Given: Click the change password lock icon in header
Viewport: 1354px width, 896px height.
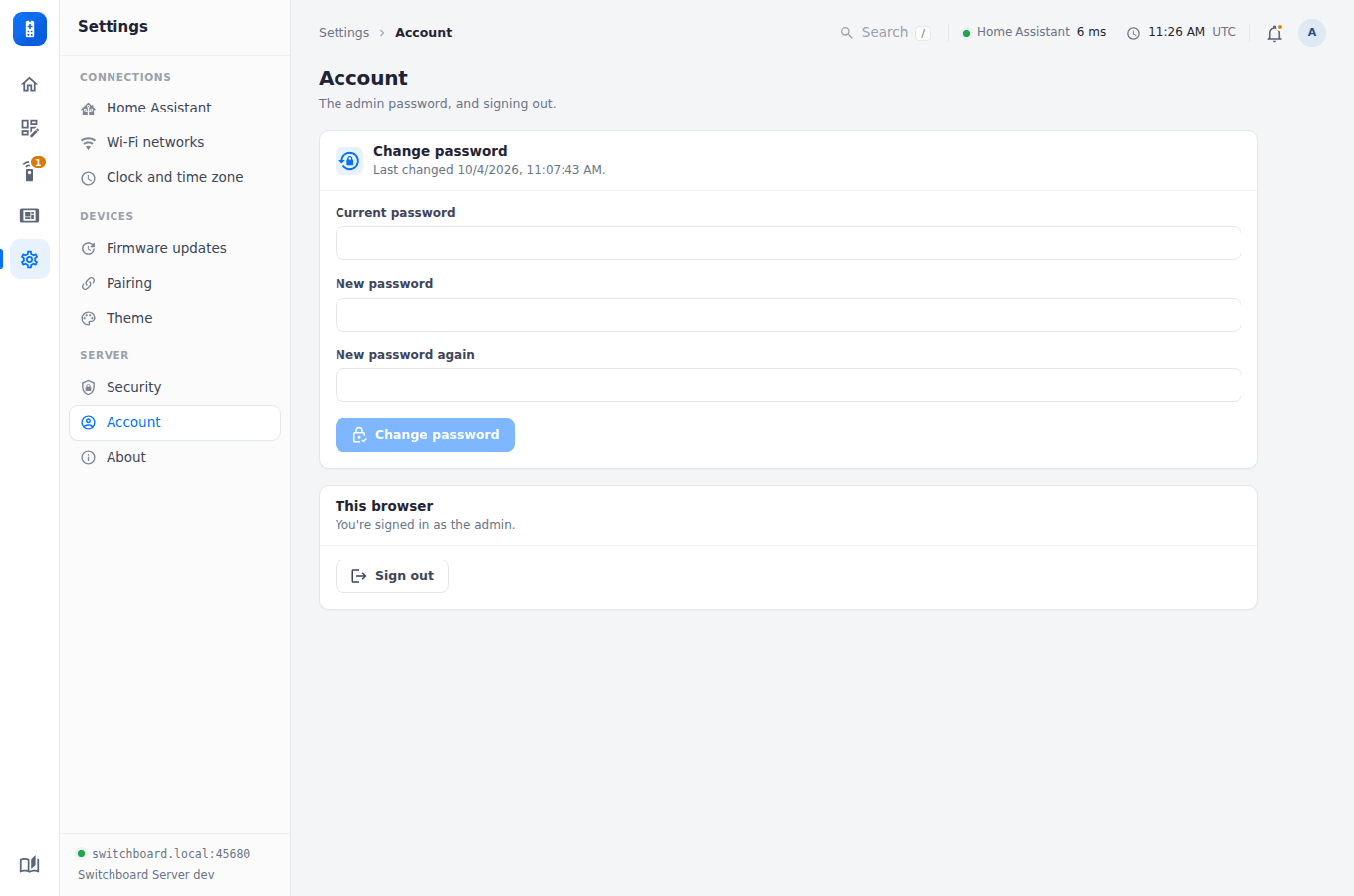Looking at the screenshot, I should click(349, 160).
